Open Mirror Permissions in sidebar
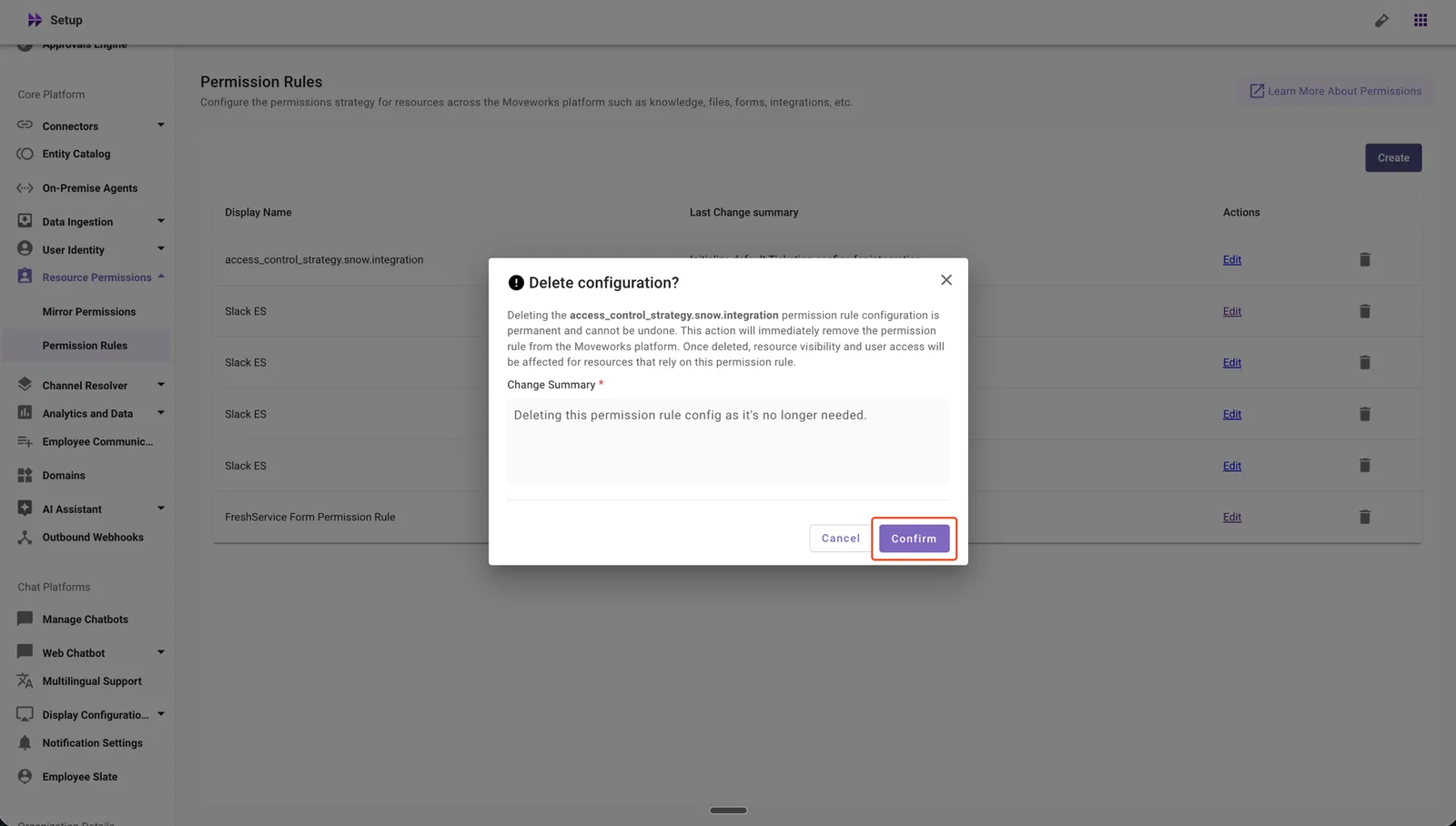Screen dimensions: 1456x826 pyautogui.click(x=88, y=312)
